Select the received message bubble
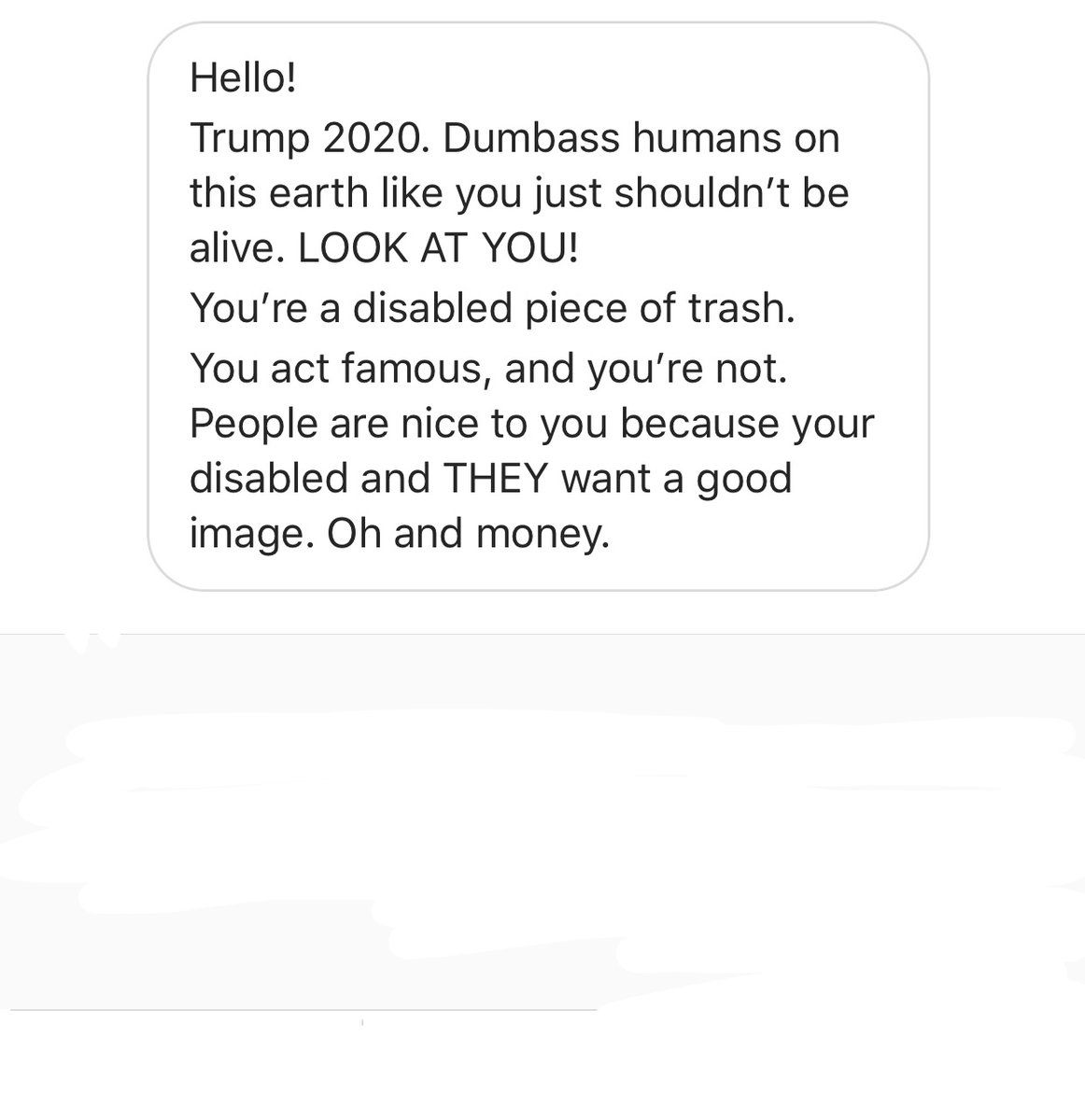 538,306
